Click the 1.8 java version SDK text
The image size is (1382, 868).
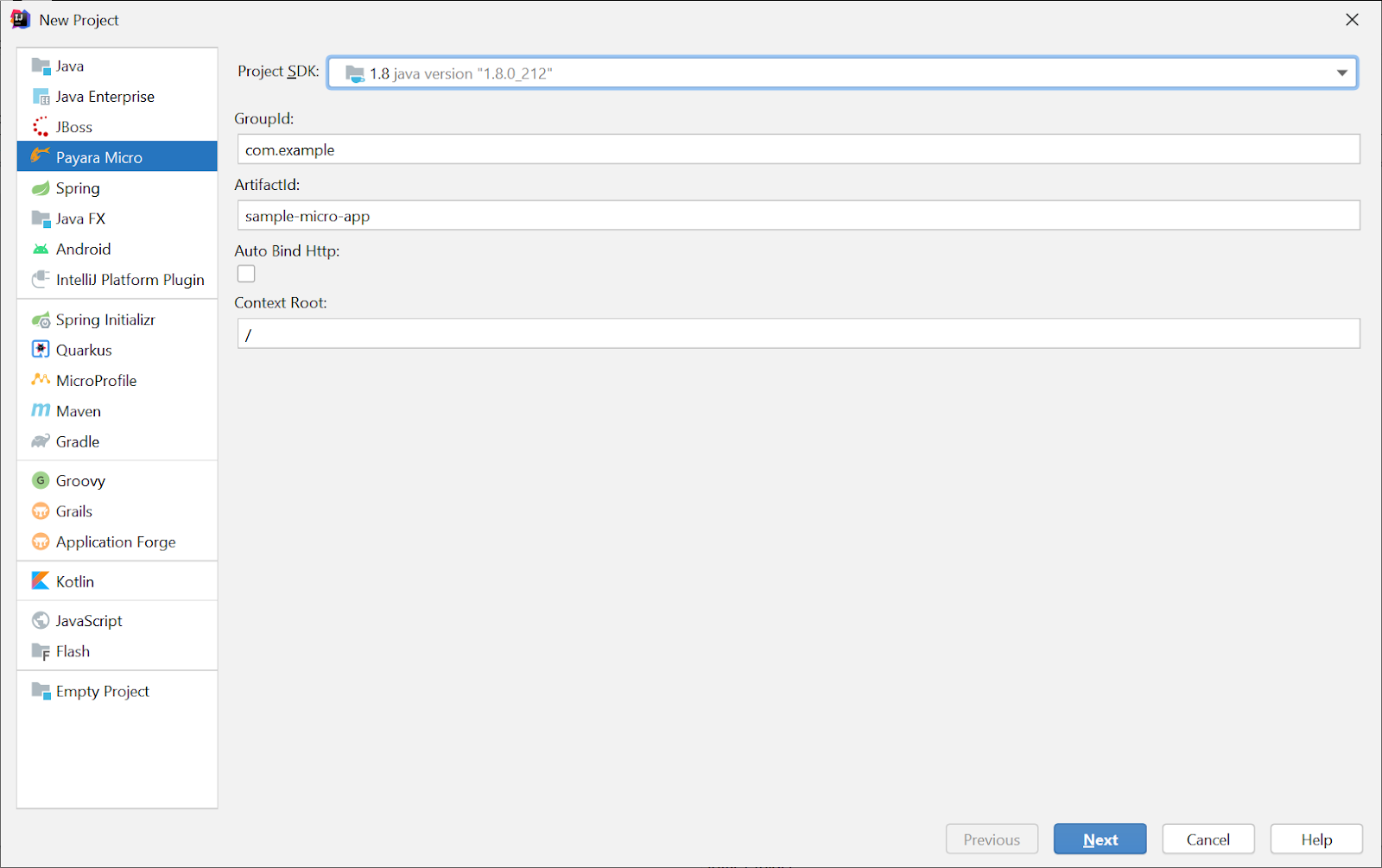461,73
